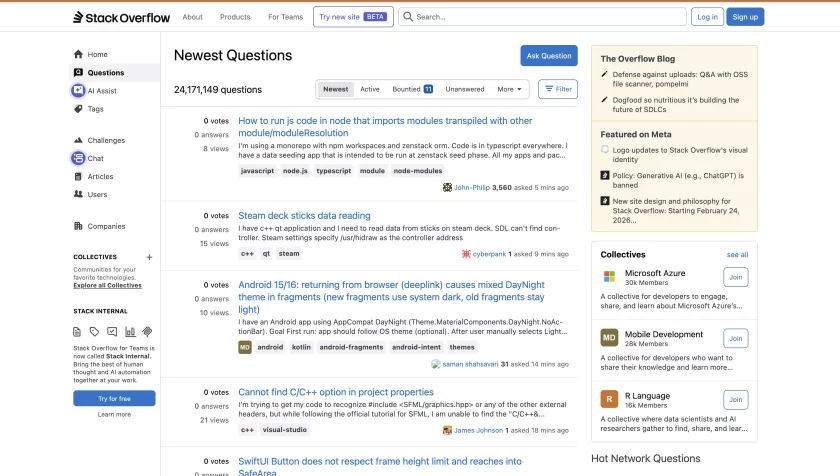Image resolution: width=840 pixels, height=476 pixels.
Task: Click the Articles icon in sidebar
Action: [x=78, y=176]
